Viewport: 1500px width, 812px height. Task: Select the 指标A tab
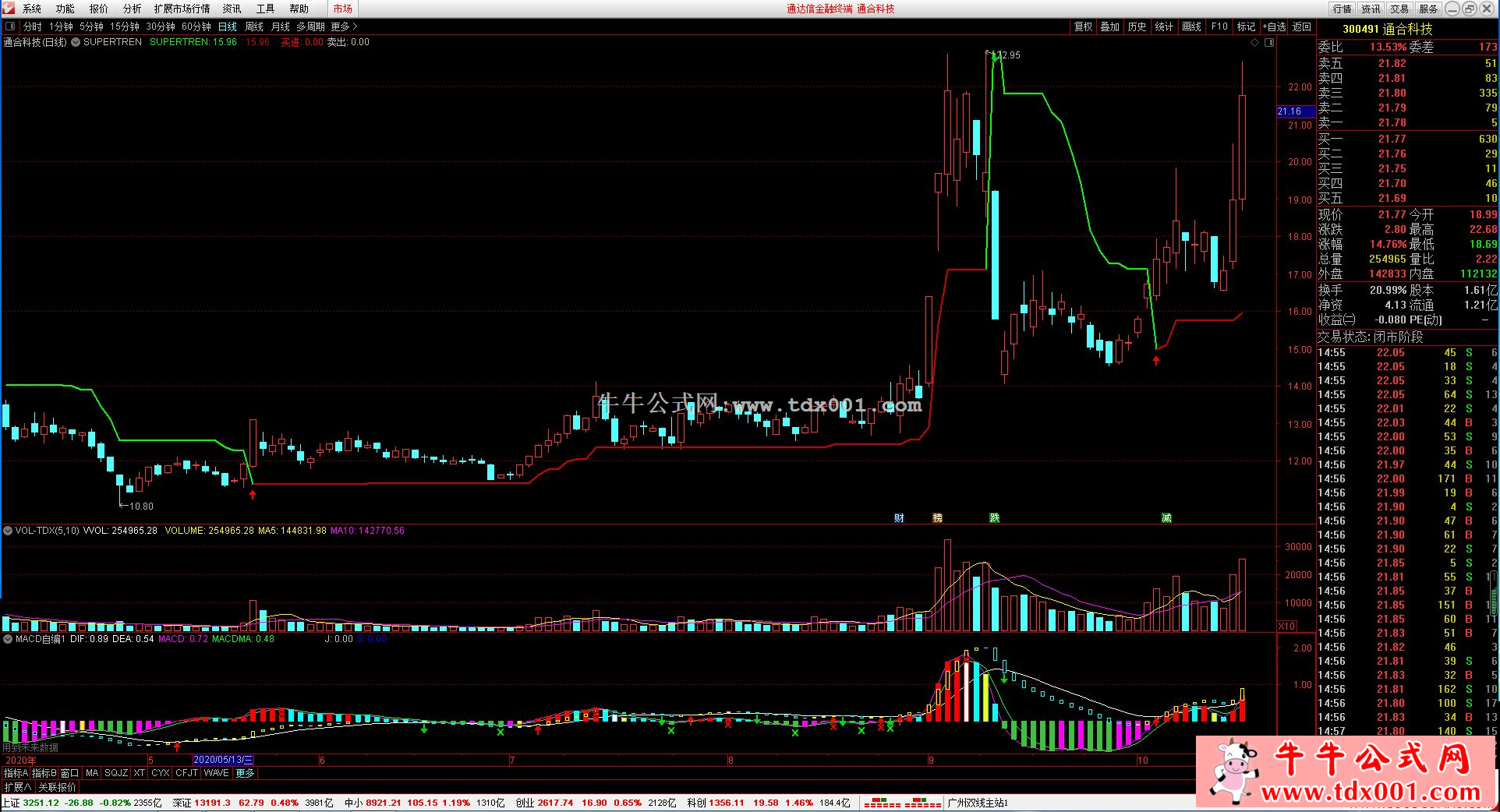pos(16,773)
